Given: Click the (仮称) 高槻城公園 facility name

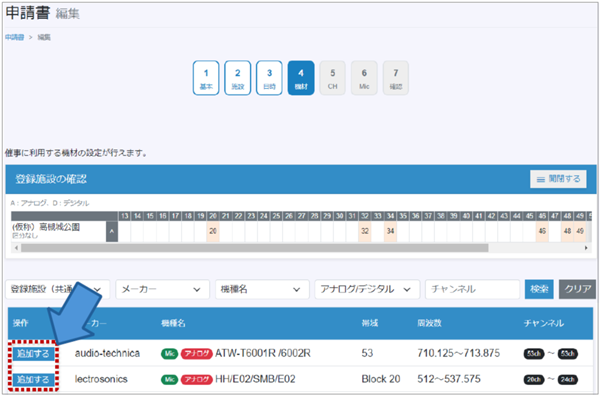Looking at the screenshot, I should point(46,227).
